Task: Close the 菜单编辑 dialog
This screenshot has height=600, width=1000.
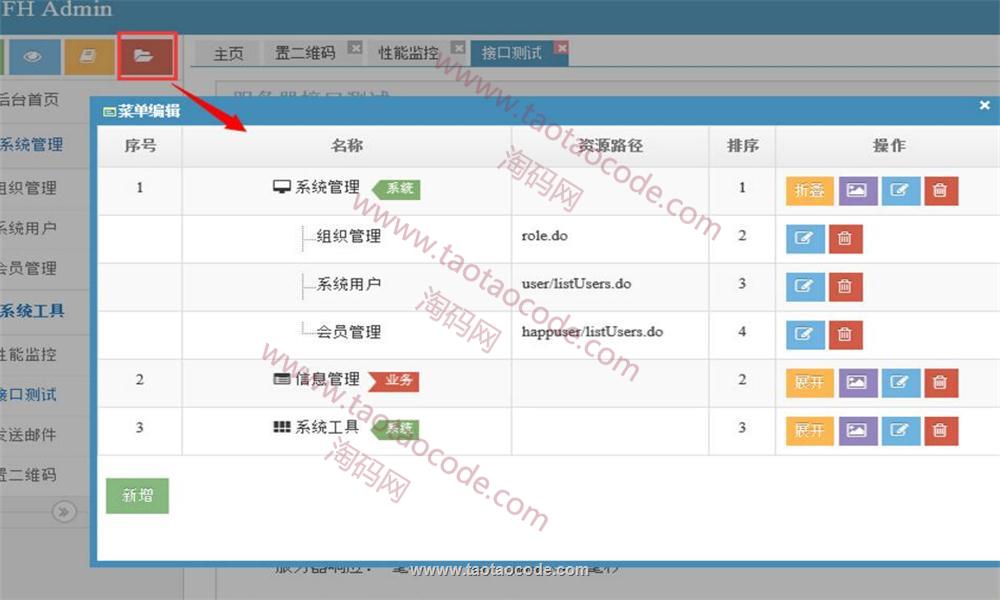Action: coord(984,105)
